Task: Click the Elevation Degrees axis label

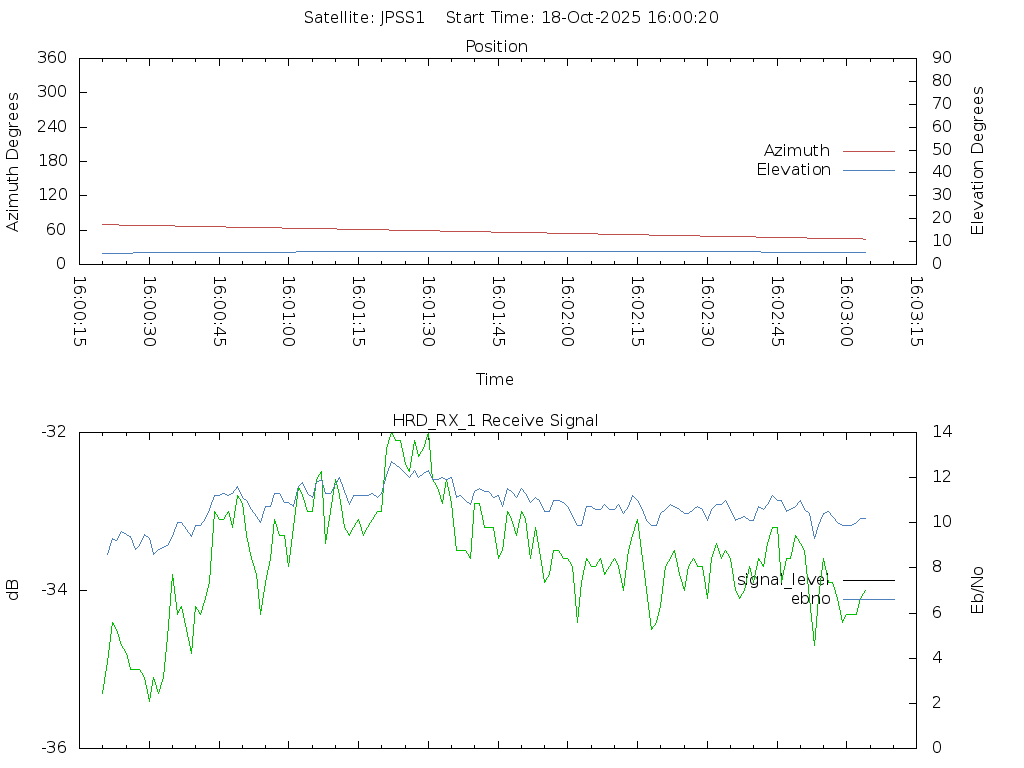Action: pos(978,160)
